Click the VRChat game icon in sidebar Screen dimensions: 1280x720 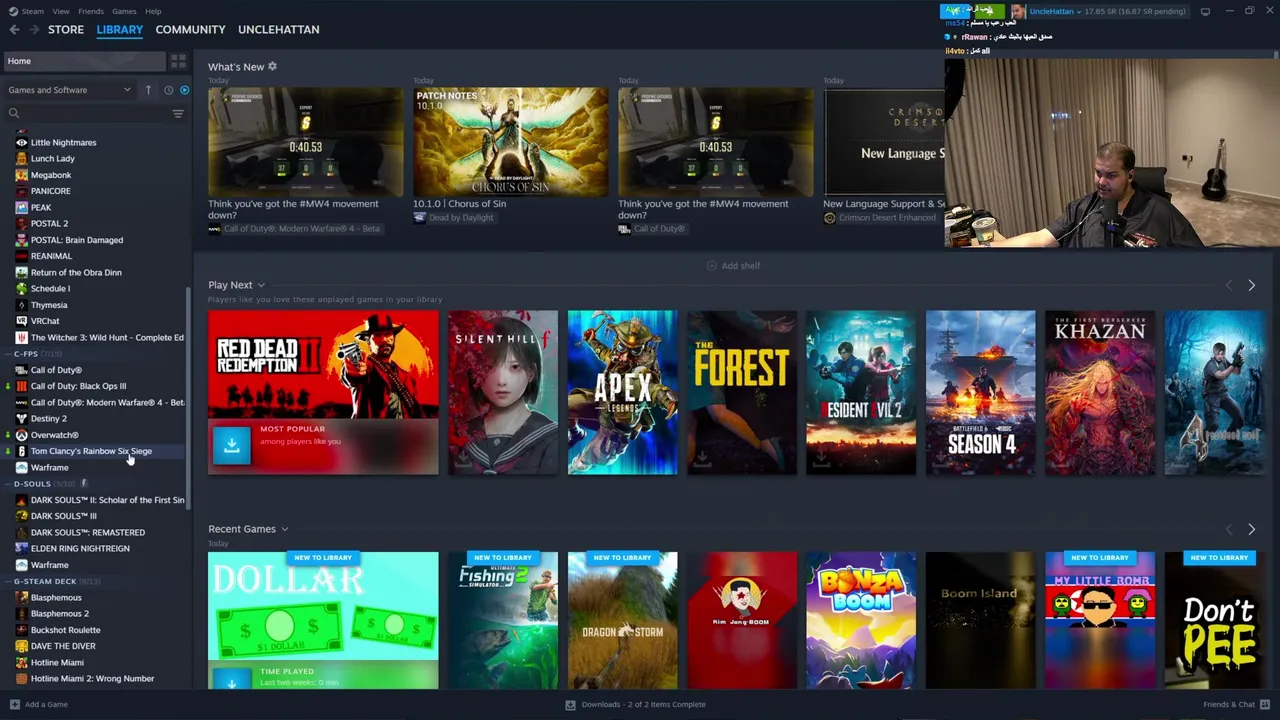21,321
